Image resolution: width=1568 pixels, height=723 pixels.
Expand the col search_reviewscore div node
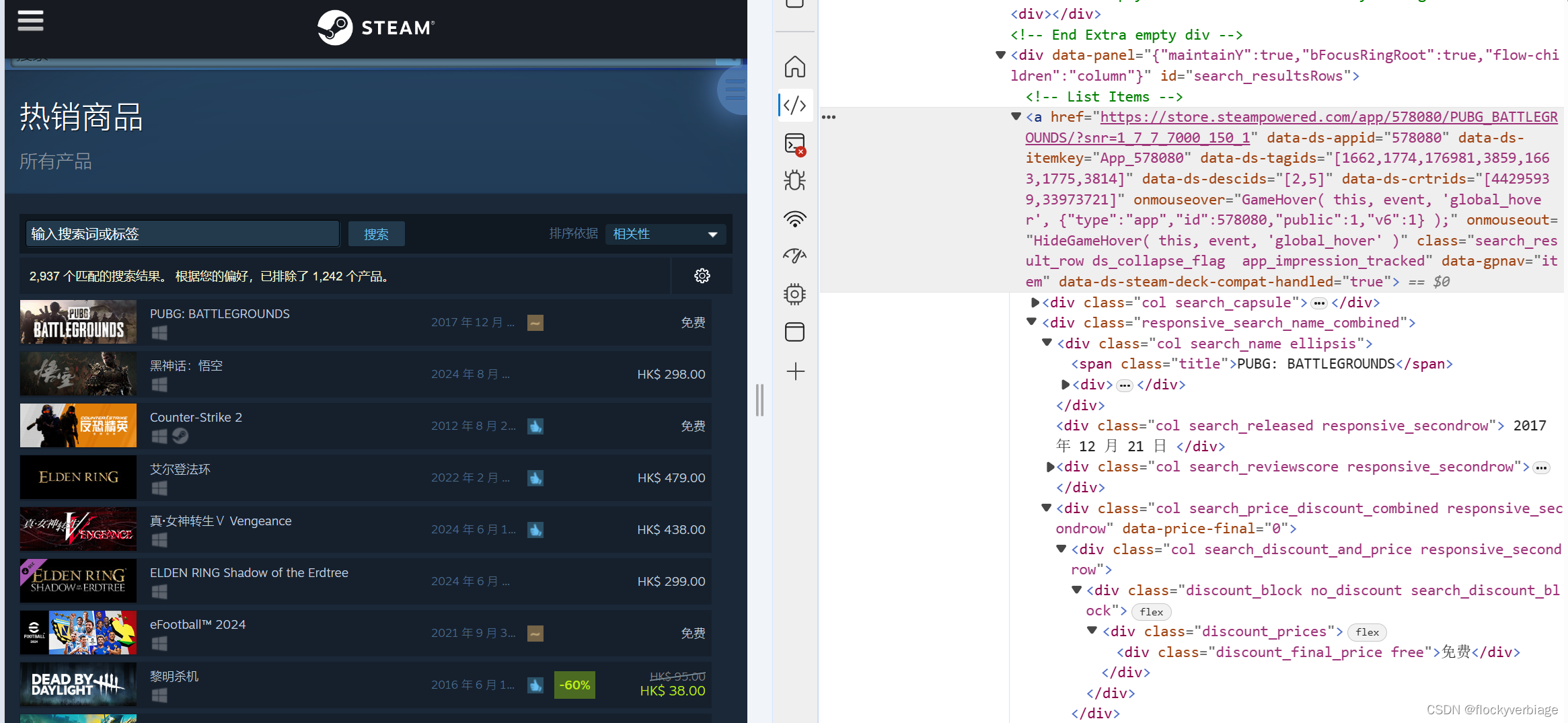coord(1050,467)
